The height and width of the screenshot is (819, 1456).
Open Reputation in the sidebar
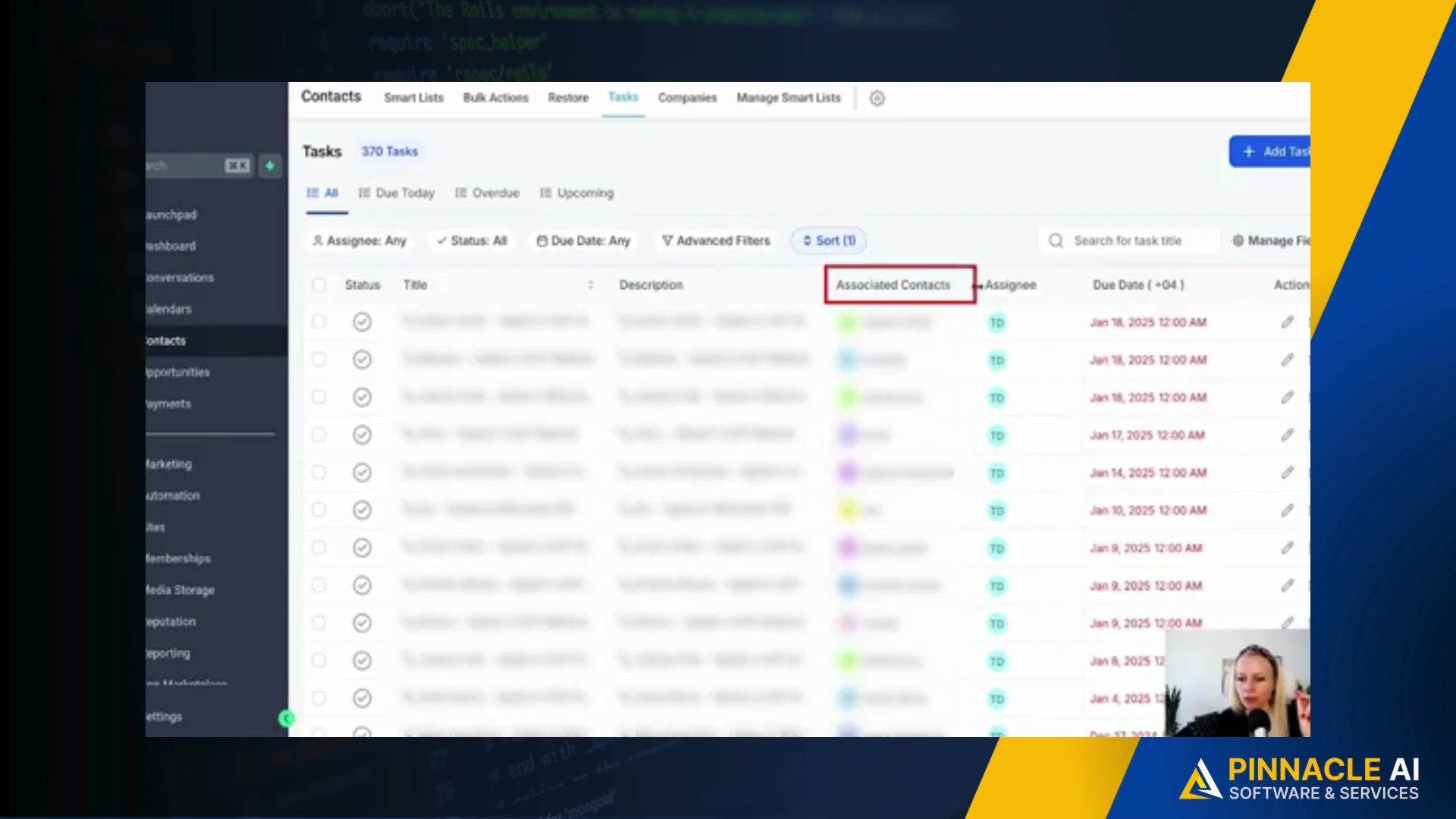[x=171, y=622]
